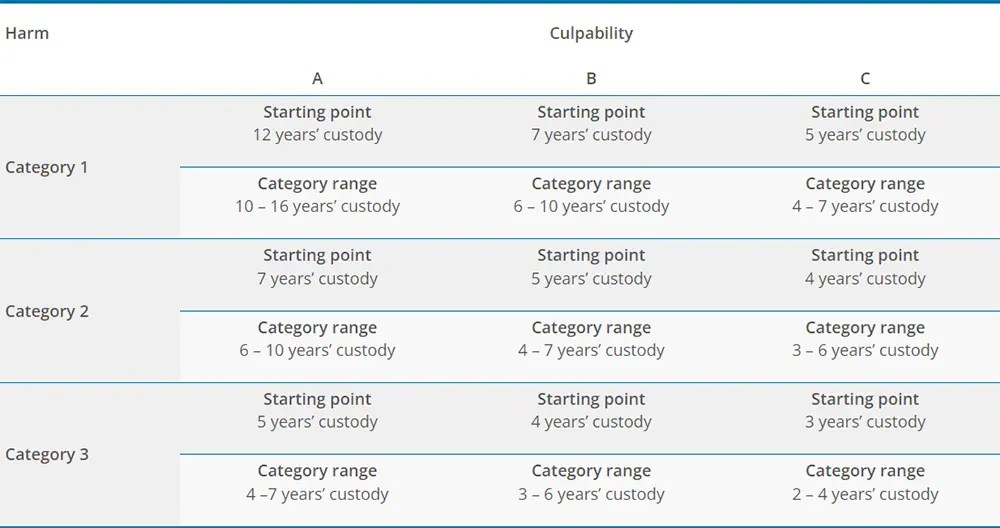Click culpability column A header

click(x=317, y=78)
